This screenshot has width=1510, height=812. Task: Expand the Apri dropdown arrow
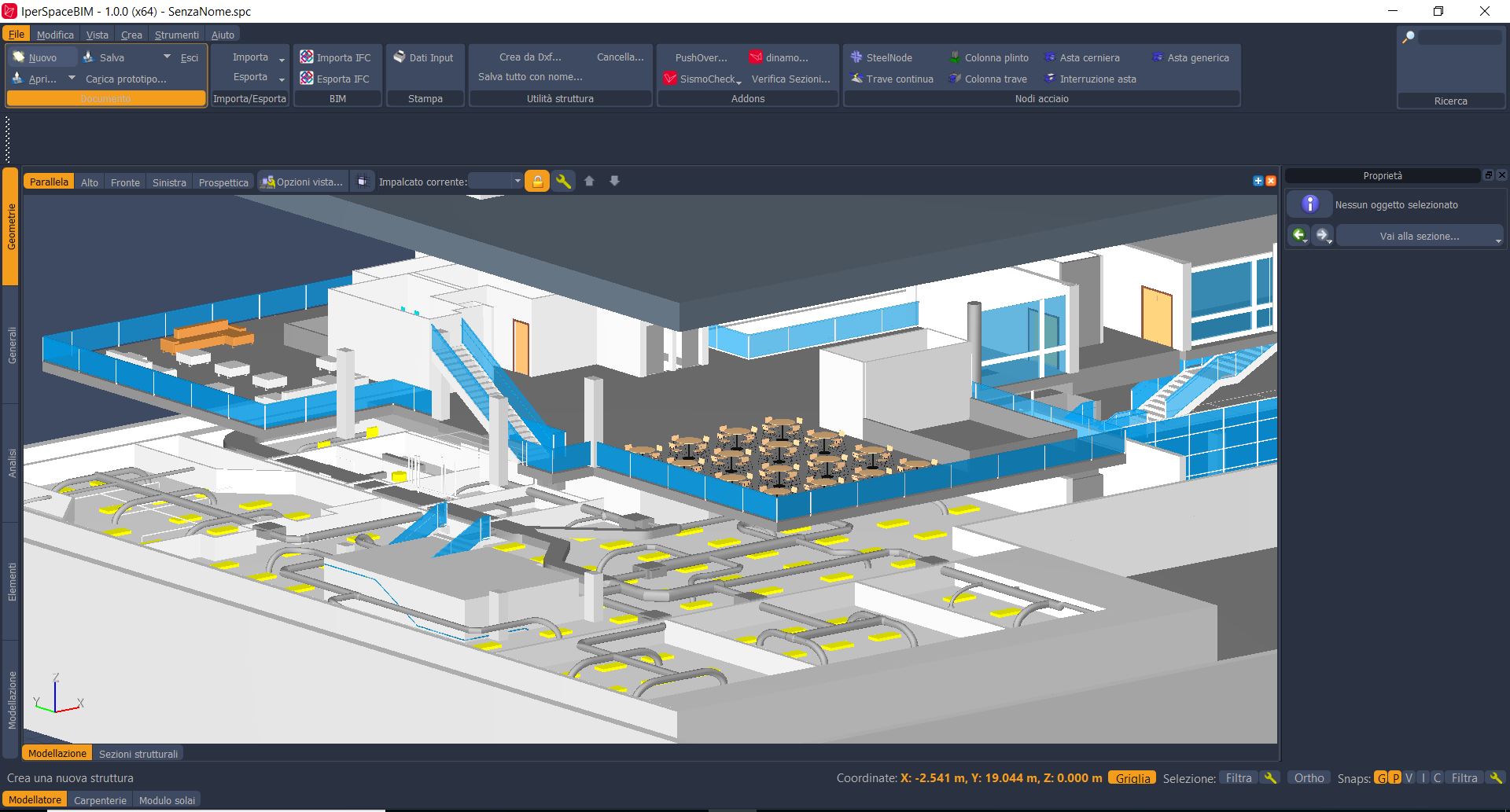click(x=72, y=78)
